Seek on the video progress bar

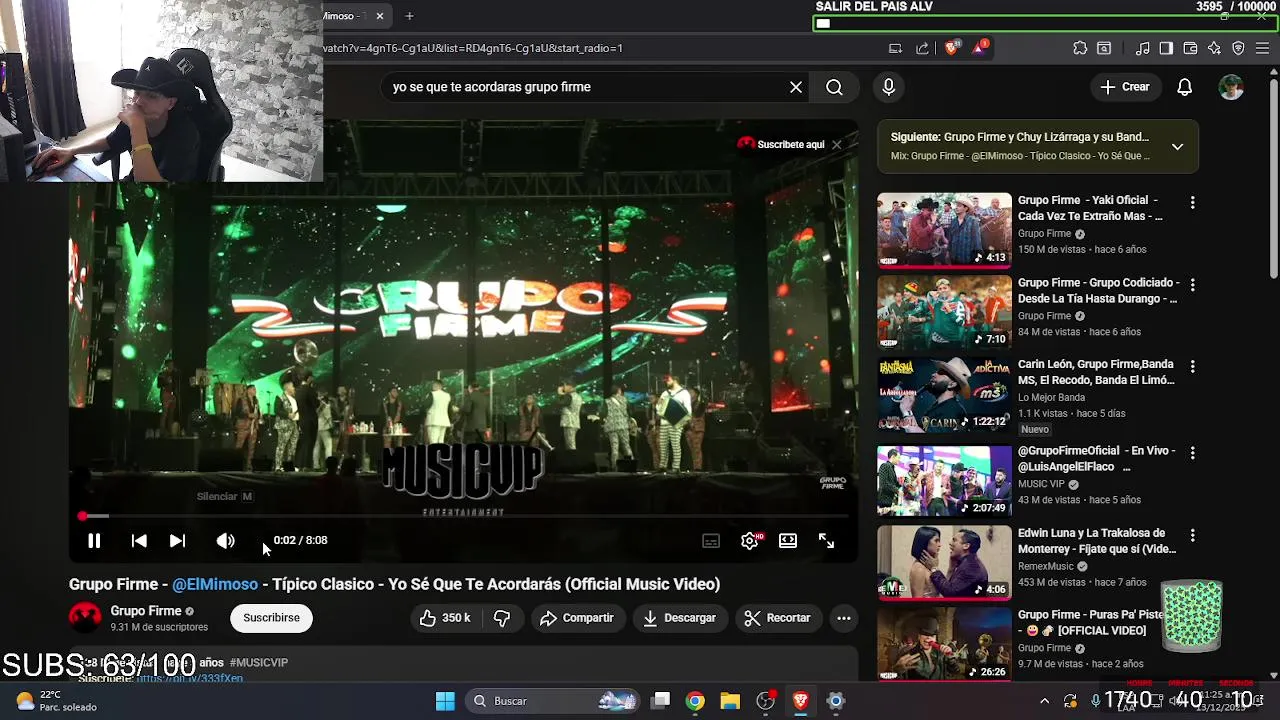(x=464, y=516)
